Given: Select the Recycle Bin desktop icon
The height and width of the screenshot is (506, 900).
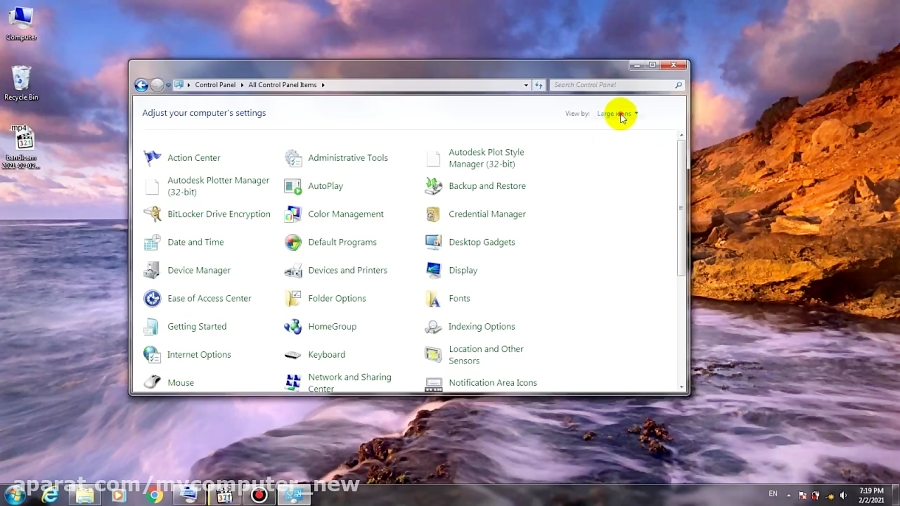Looking at the screenshot, I should pos(21,83).
